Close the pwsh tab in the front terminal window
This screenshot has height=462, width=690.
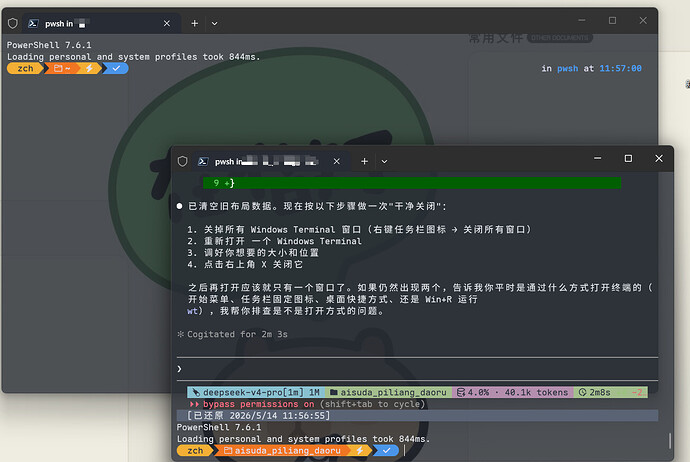[337, 161]
